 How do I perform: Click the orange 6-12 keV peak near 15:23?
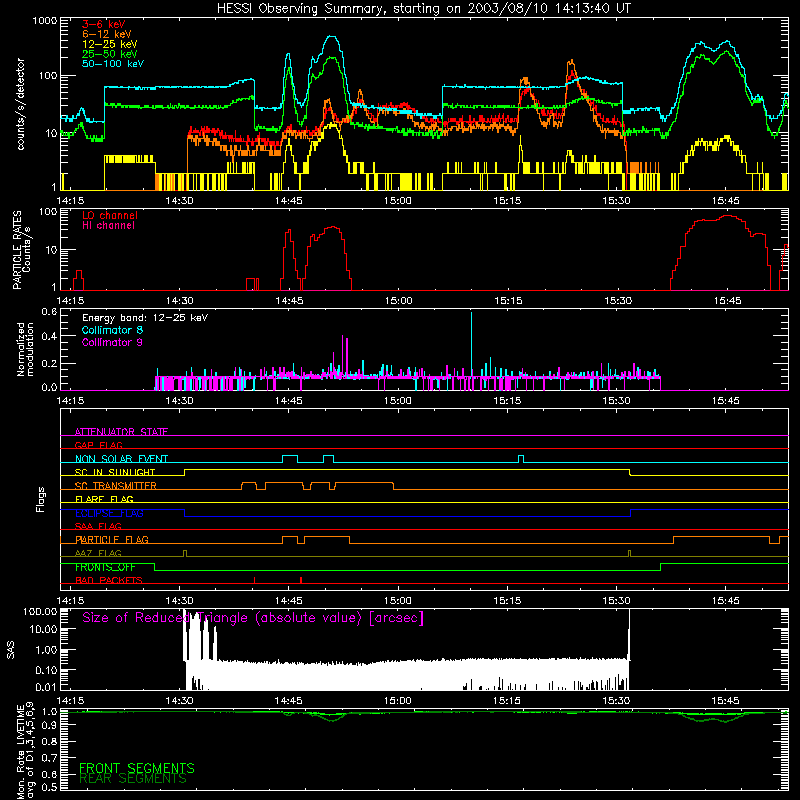tap(570, 61)
